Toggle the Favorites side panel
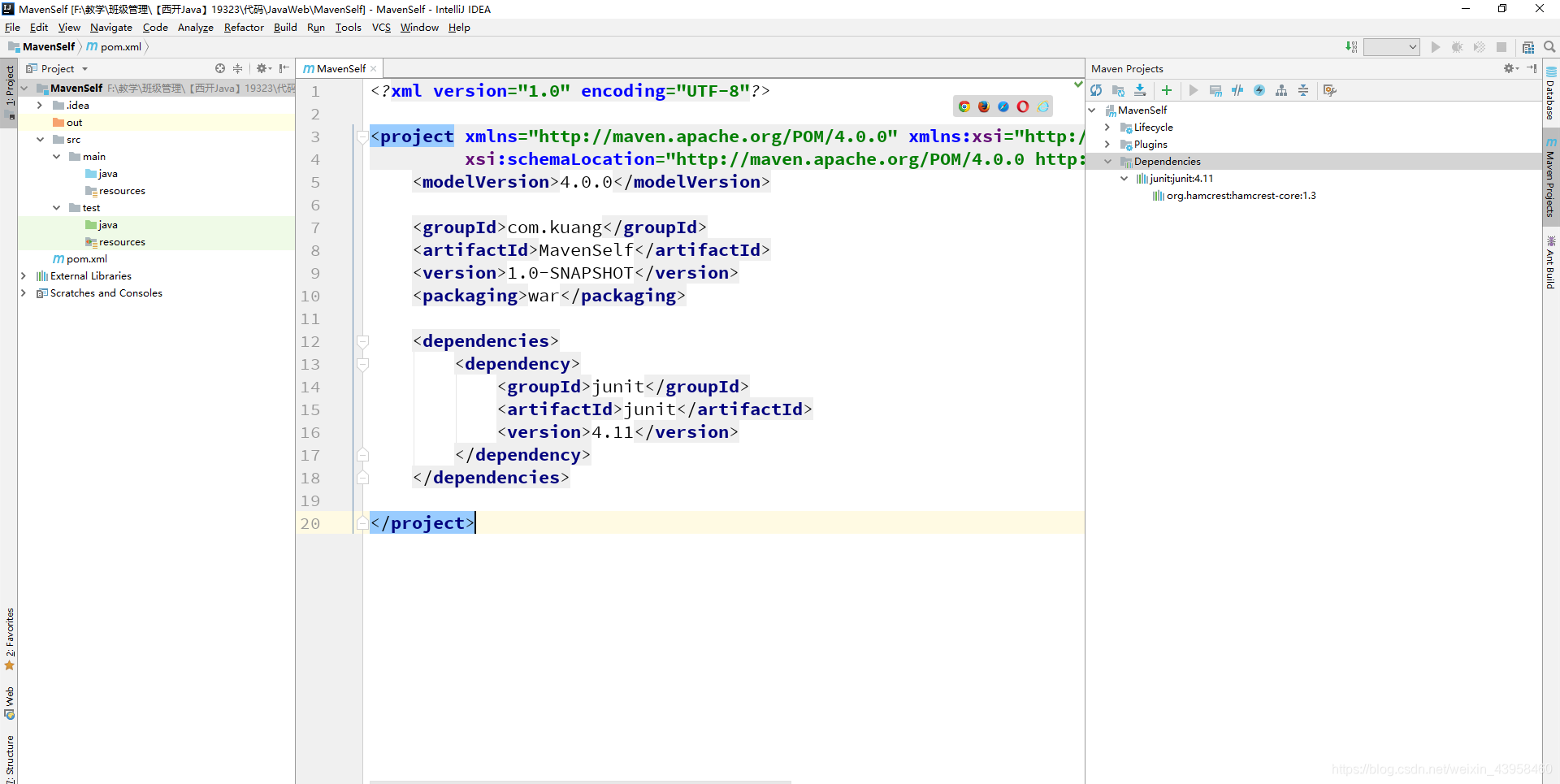 tap(10, 639)
